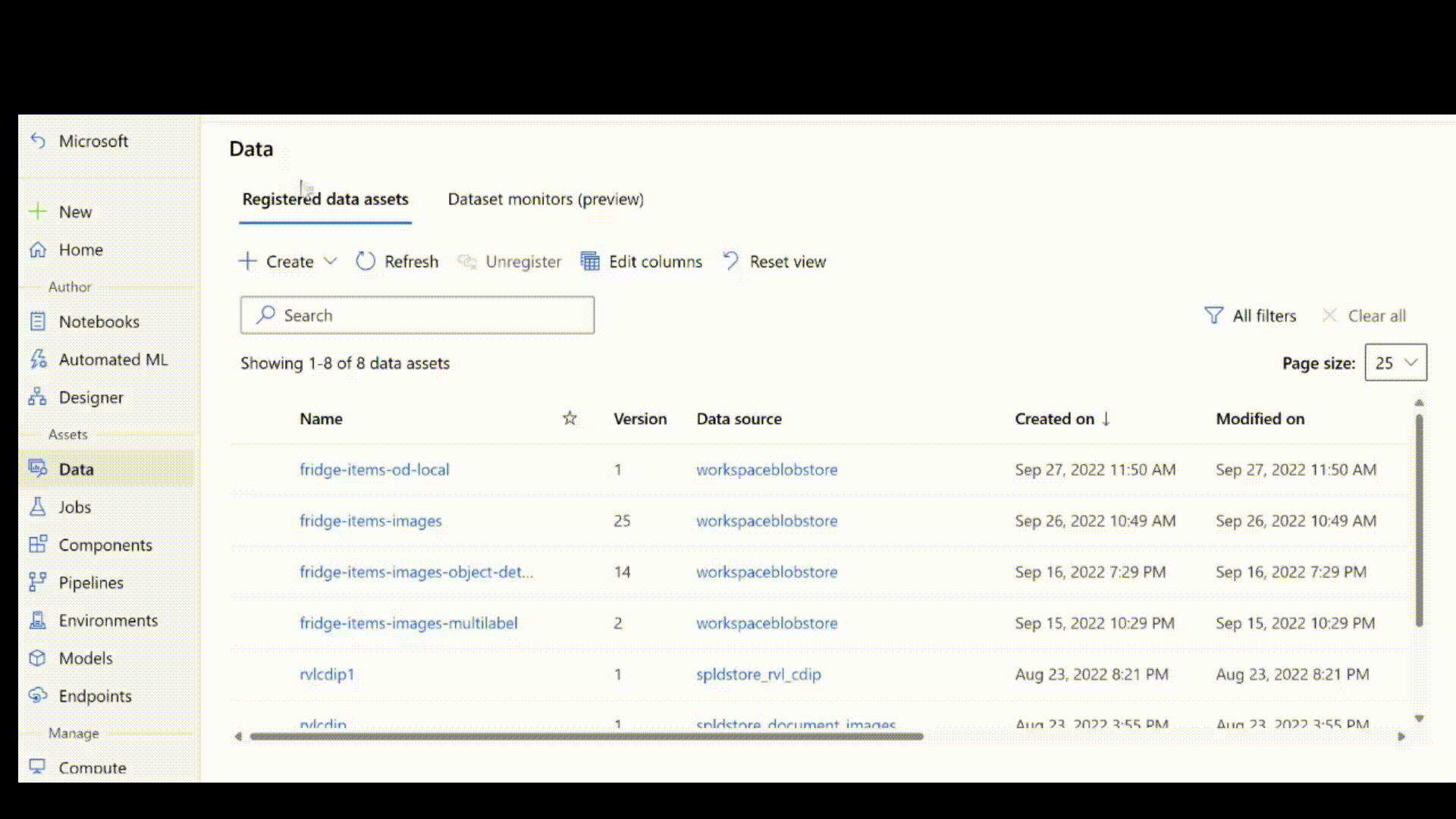Click Refresh button to reload assets
Image resolution: width=1456 pixels, height=819 pixels.
tap(397, 261)
